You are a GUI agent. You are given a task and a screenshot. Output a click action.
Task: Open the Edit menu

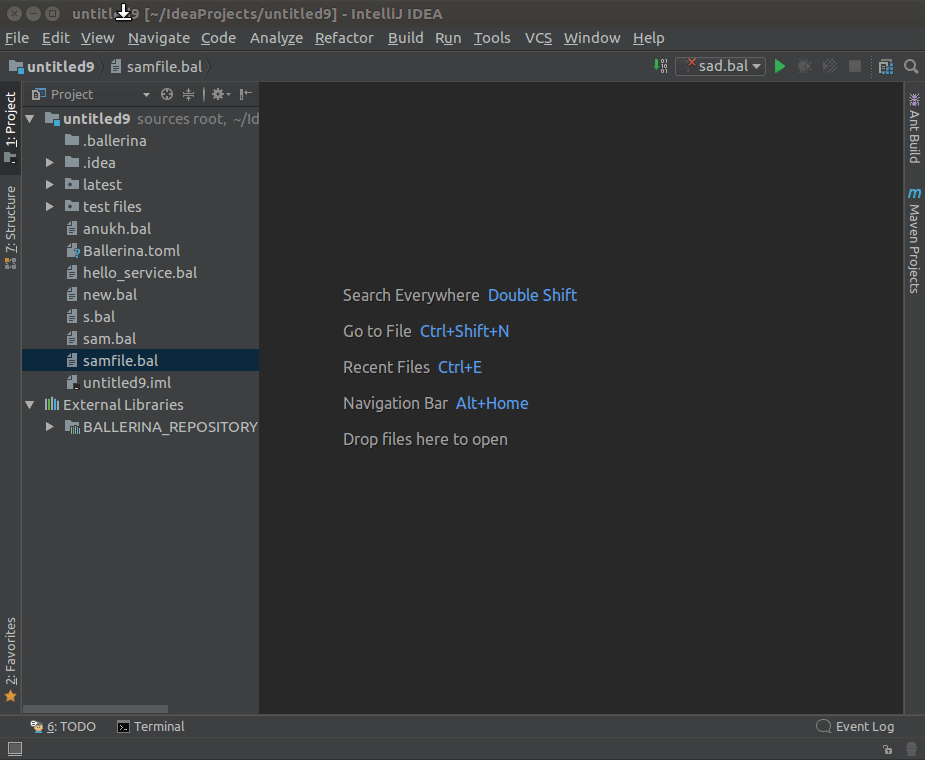(55, 38)
